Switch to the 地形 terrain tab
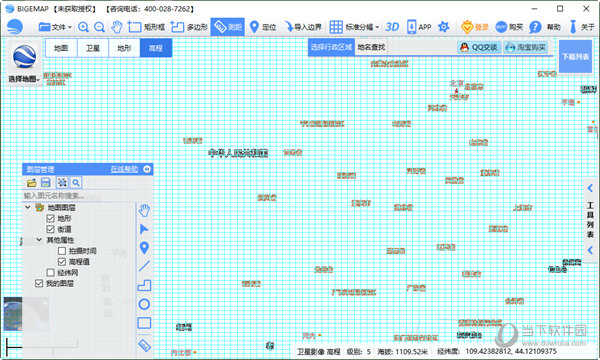This screenshot has height=360, width=600. pos(124,48)
